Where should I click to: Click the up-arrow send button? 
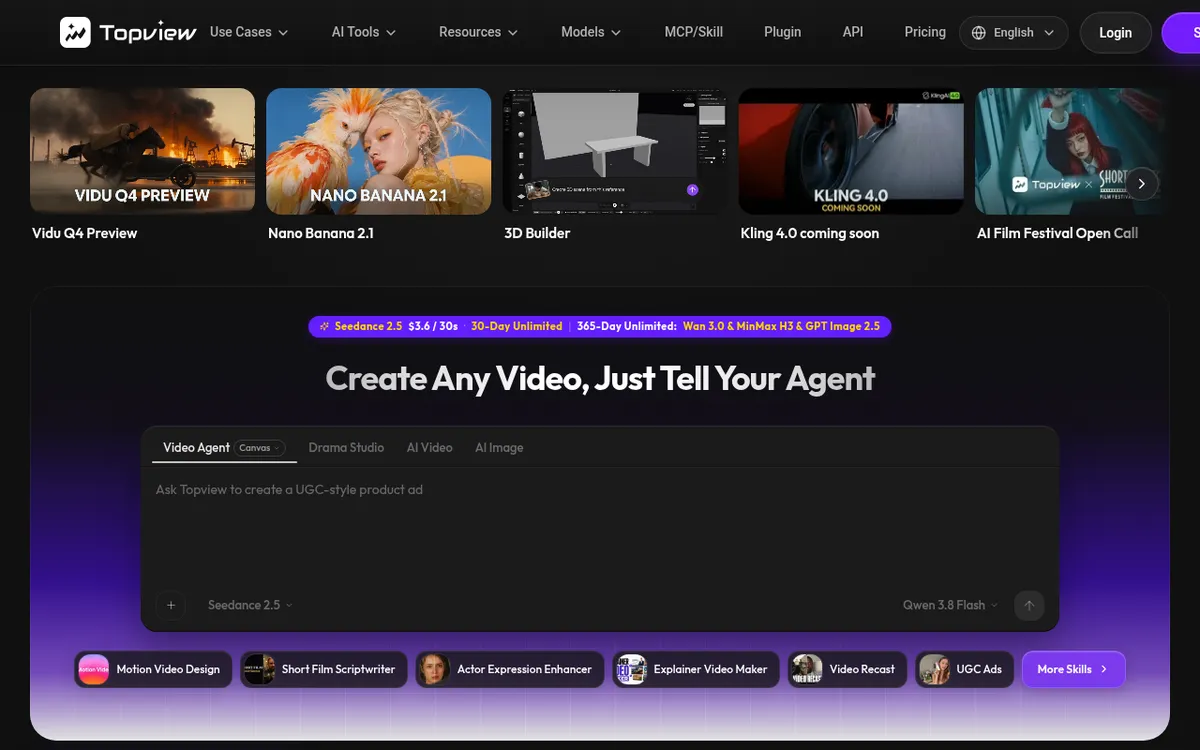coord(1028,605)
